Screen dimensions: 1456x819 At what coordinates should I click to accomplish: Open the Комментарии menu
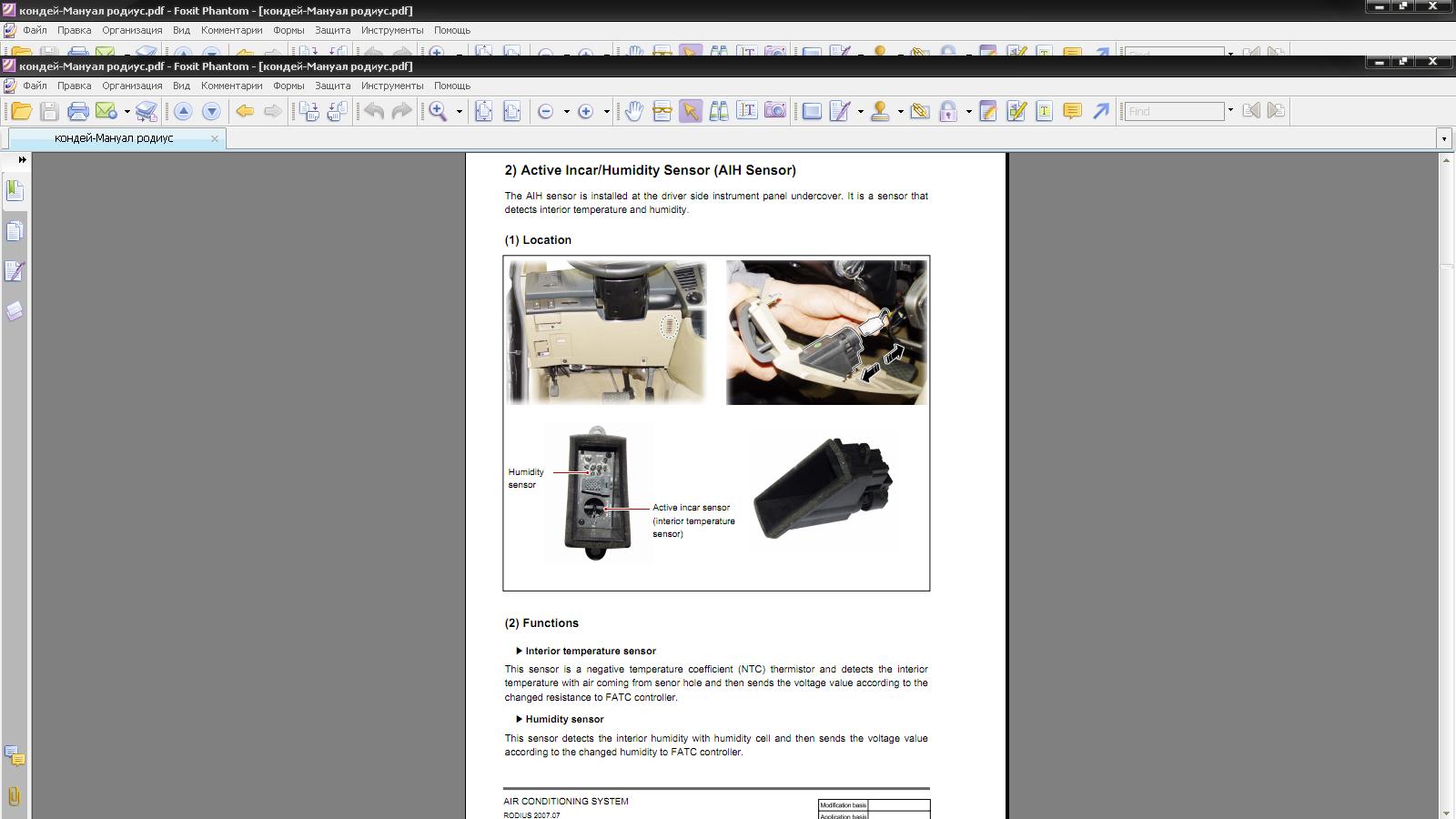click(x=231, y=86)
